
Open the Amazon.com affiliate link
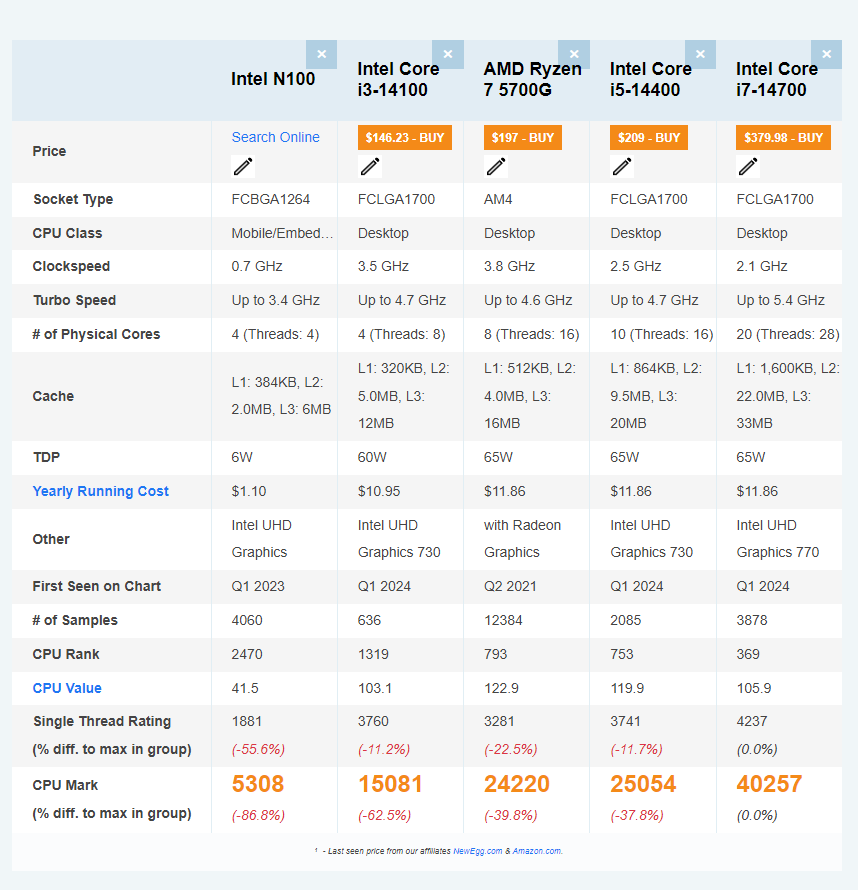coord(537,851)
